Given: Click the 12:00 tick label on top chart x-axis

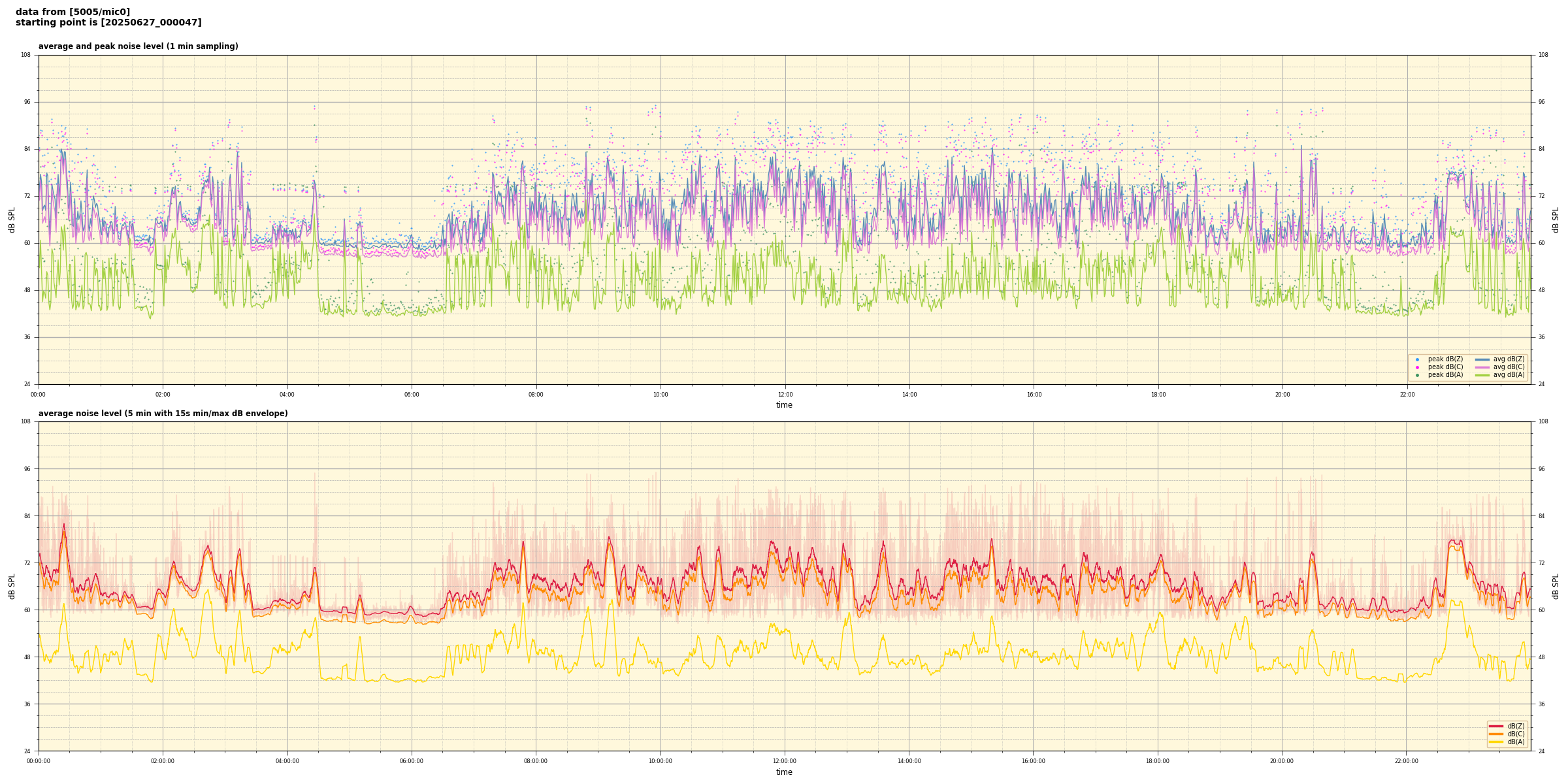Looking at the screenshot, I should [785, 395].
